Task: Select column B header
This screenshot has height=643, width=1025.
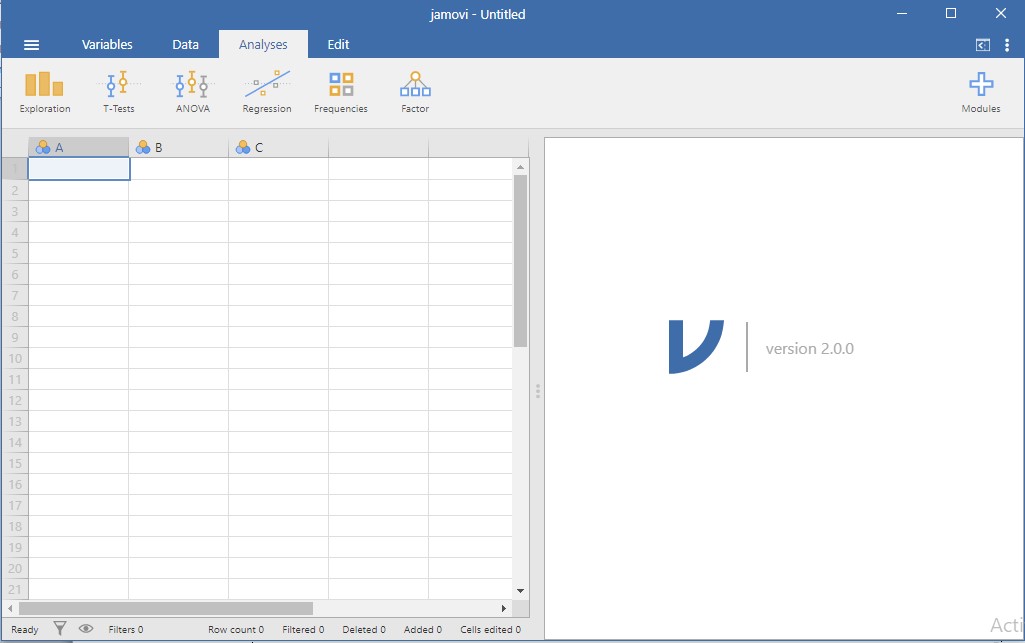Action: 178,148
